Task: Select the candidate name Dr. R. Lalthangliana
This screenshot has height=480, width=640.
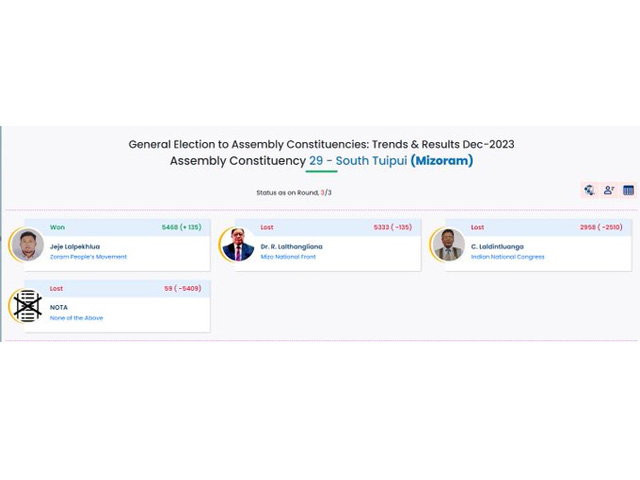Action: click(x=291, y=247)
